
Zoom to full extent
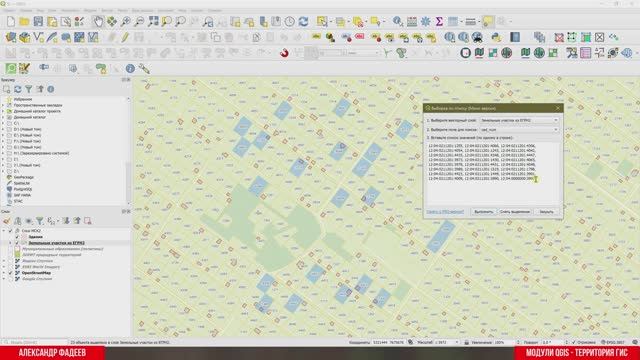point(153,22)
